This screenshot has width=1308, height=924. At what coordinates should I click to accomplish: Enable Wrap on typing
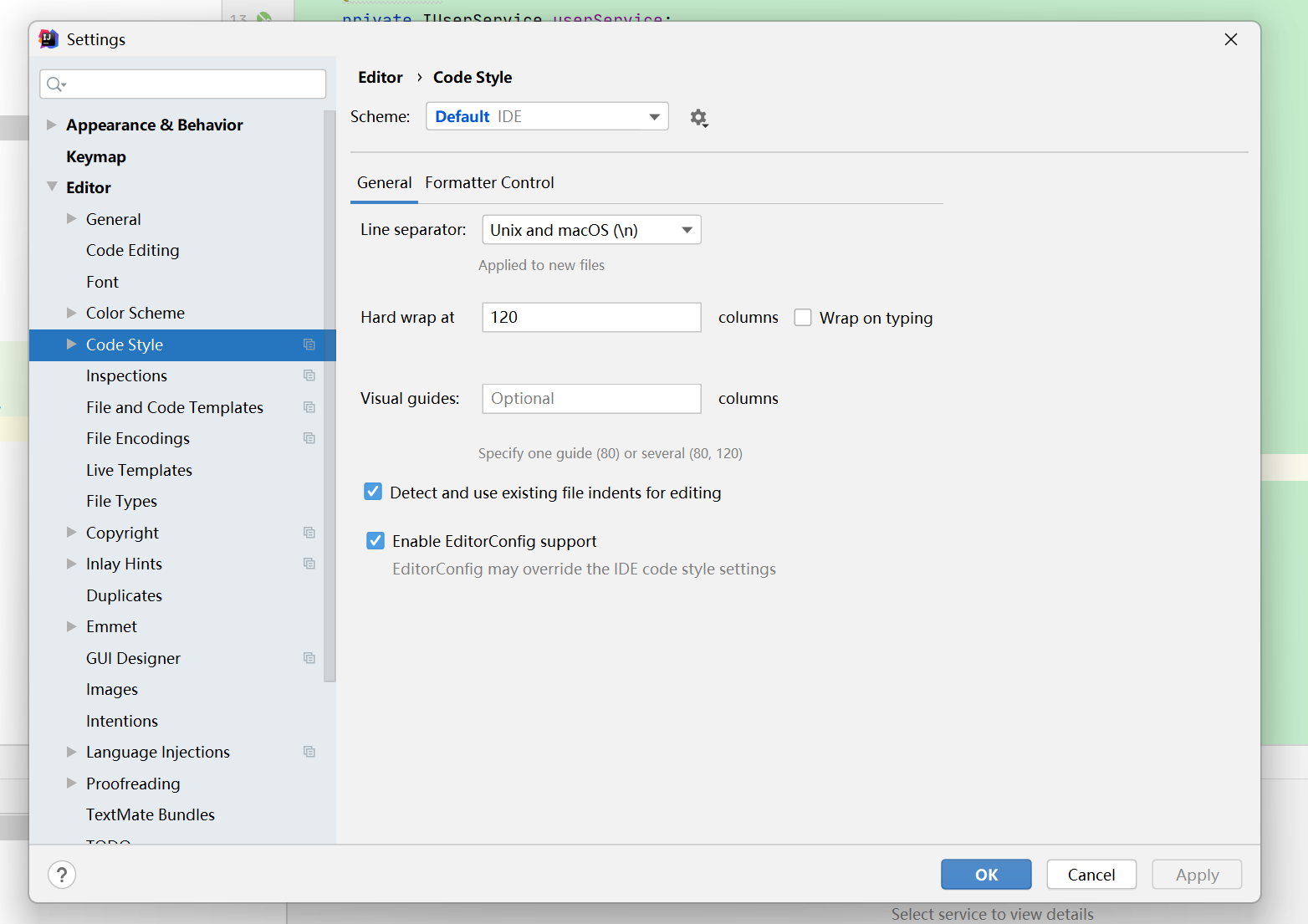point(803,317)
